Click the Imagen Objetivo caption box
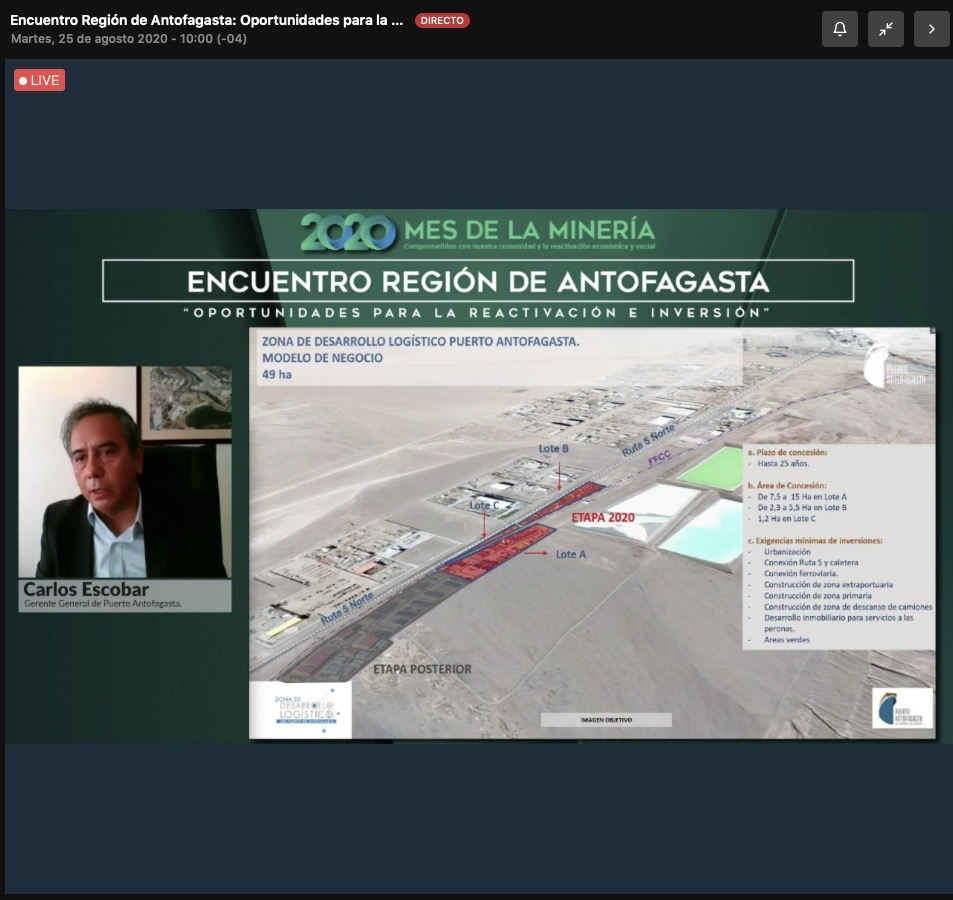 click(x=607, y=719)
